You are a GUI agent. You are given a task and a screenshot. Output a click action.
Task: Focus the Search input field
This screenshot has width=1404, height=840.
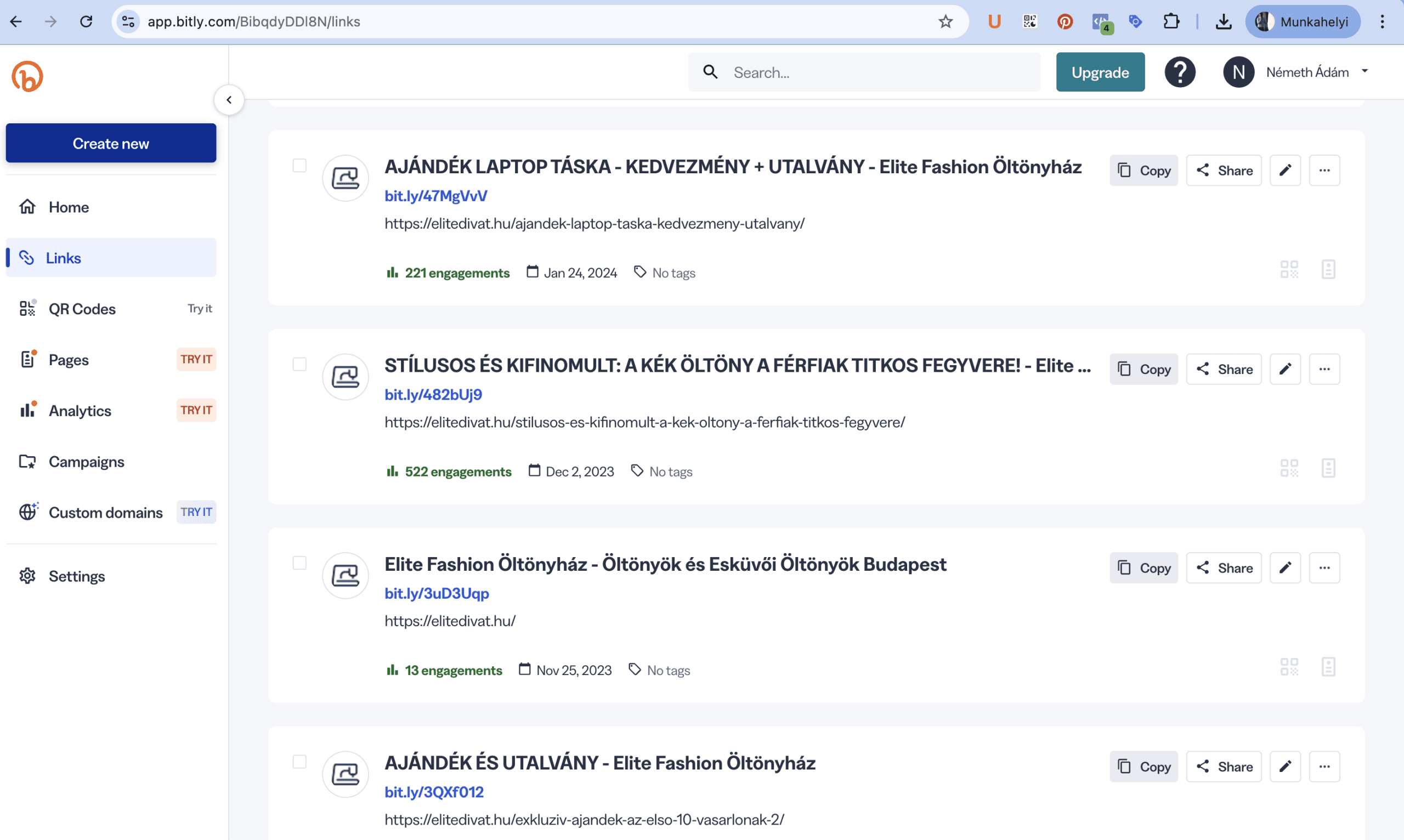[x=864, y=72]
